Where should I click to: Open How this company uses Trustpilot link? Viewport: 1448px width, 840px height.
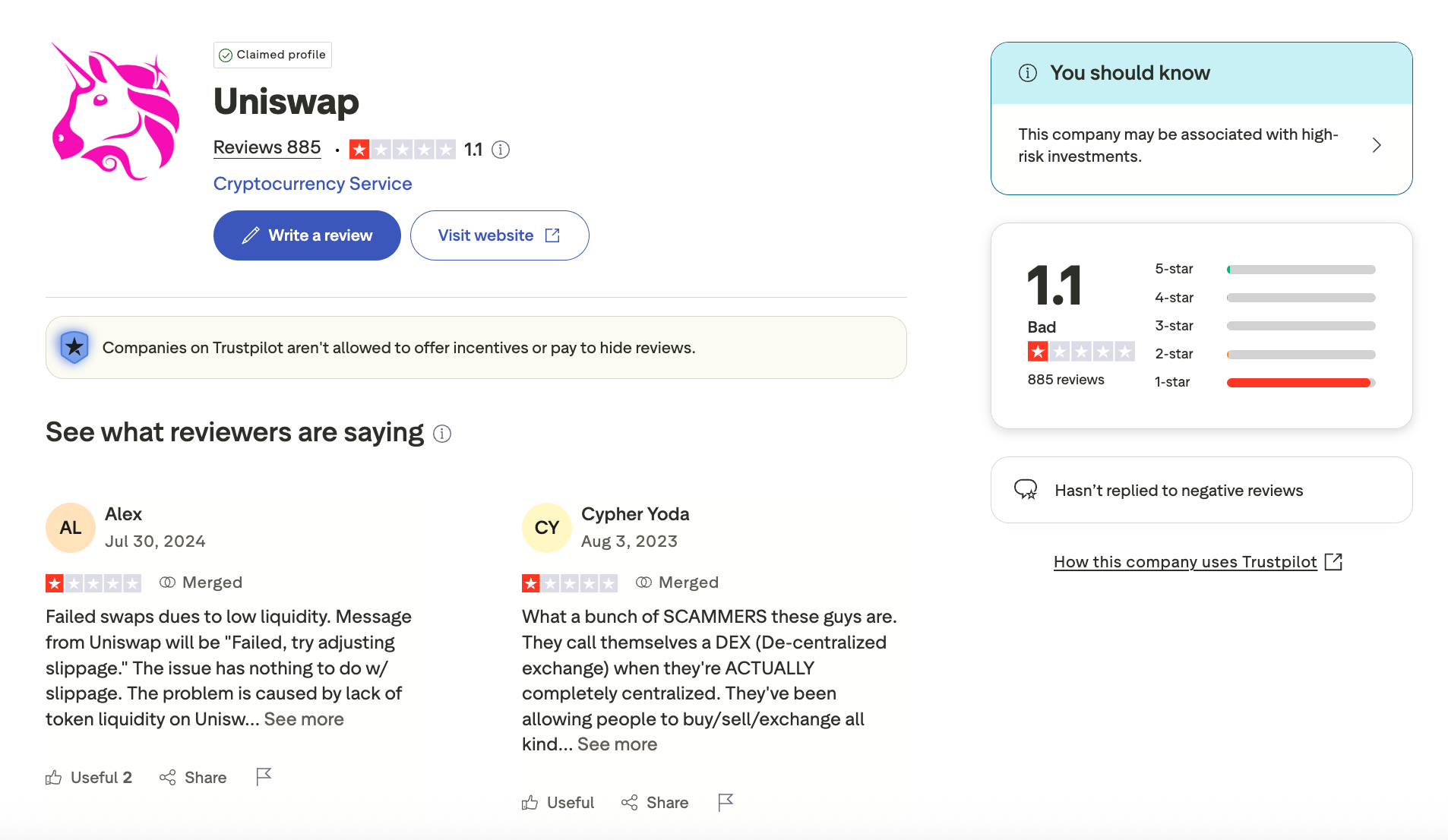(1185, 562)
